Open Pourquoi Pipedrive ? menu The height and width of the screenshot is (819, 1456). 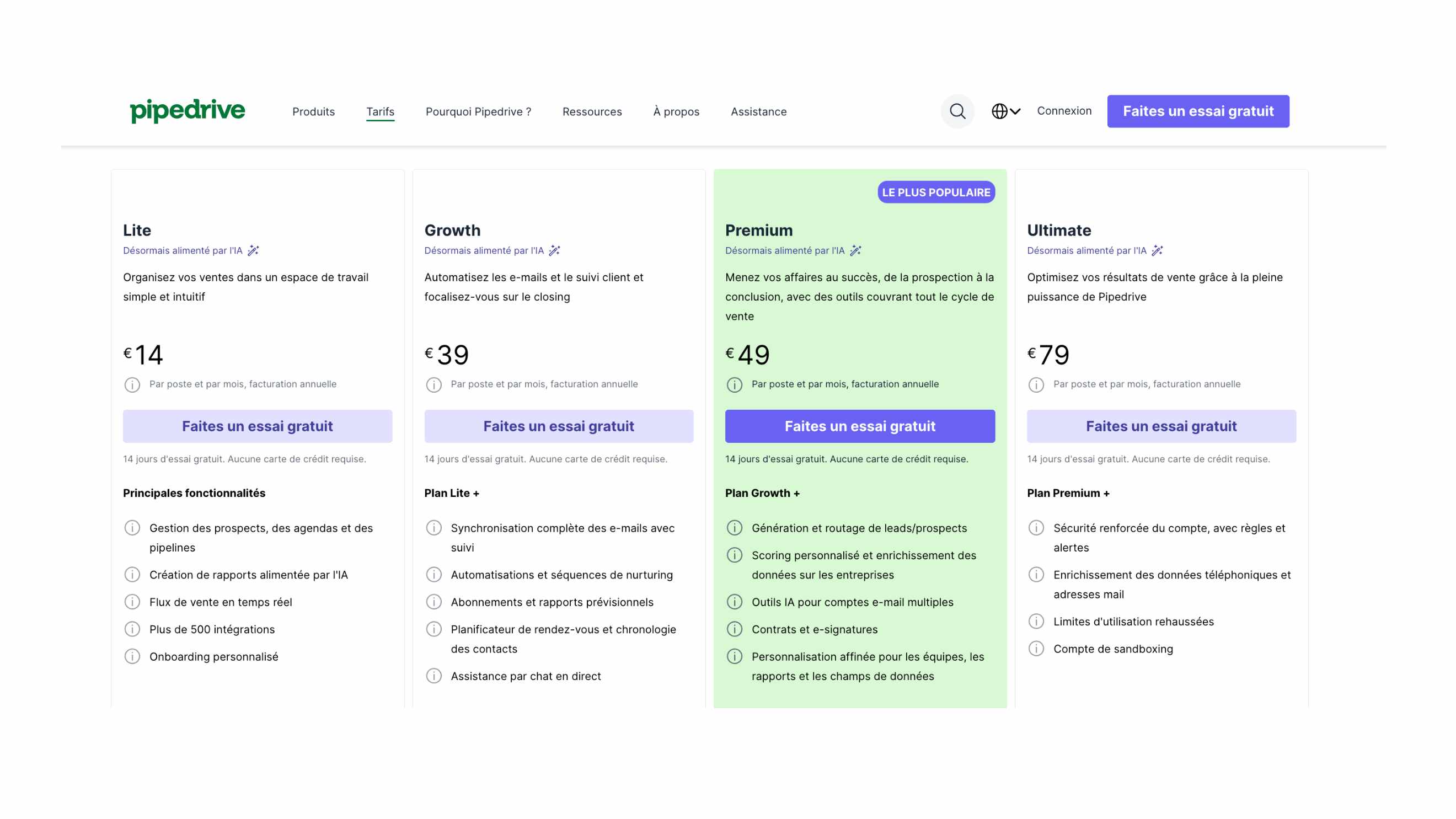(x=478, y=111)
